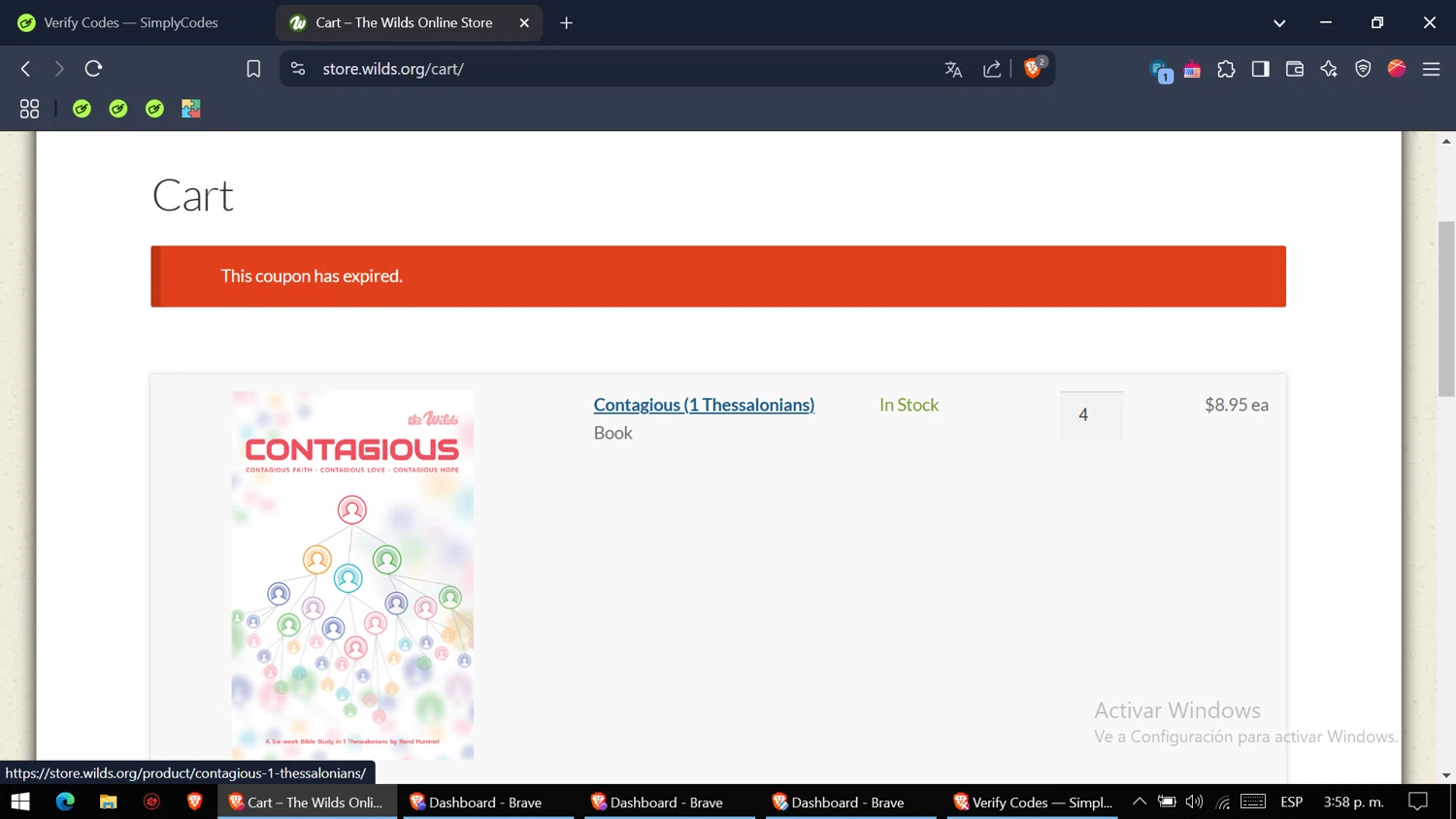The image size is (1456, 819).
Task: Open Leo AI sparkle icon
Action: (x=1329, y=69)
